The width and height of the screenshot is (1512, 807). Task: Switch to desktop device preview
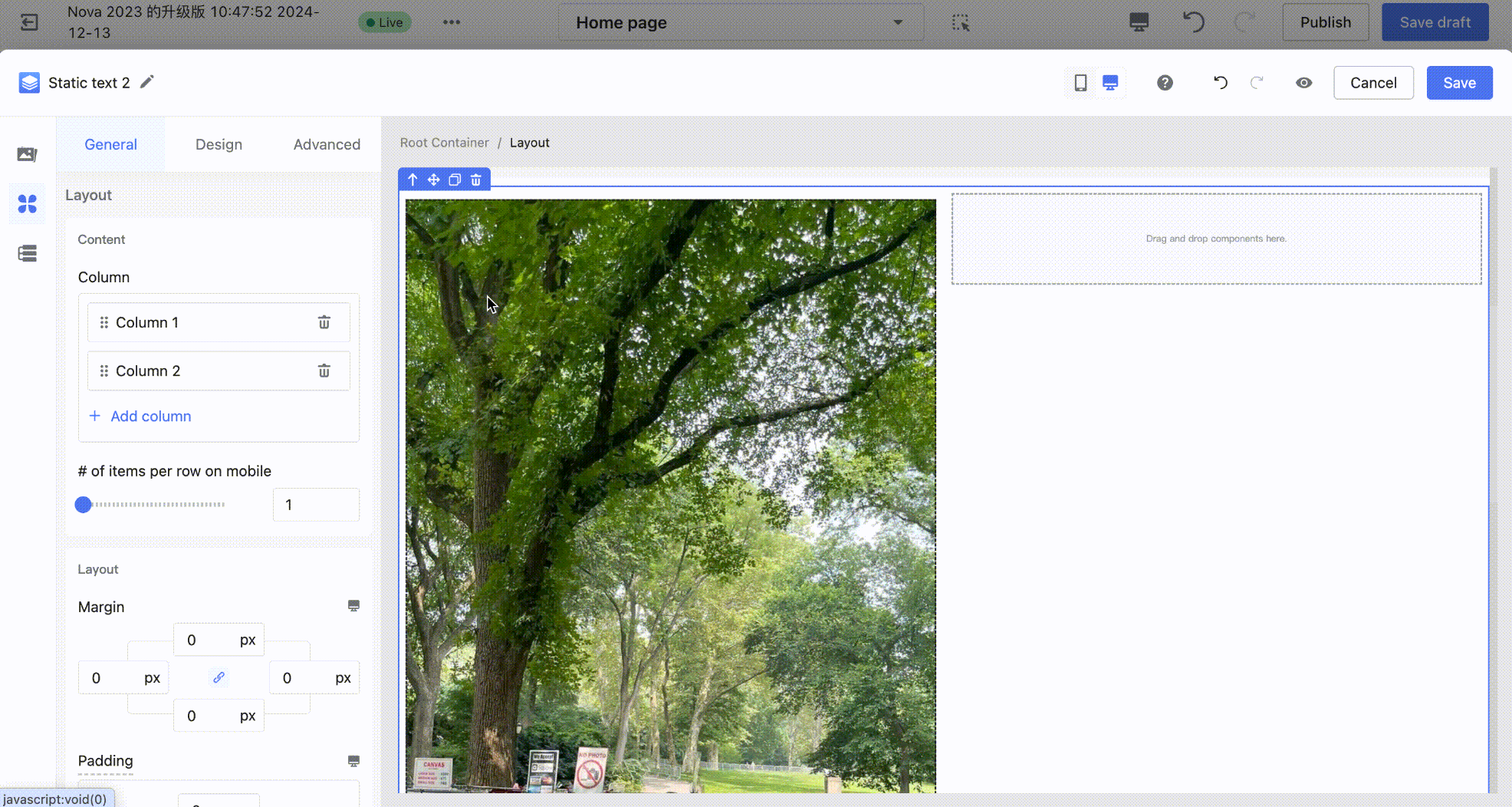pos(1109,83)
